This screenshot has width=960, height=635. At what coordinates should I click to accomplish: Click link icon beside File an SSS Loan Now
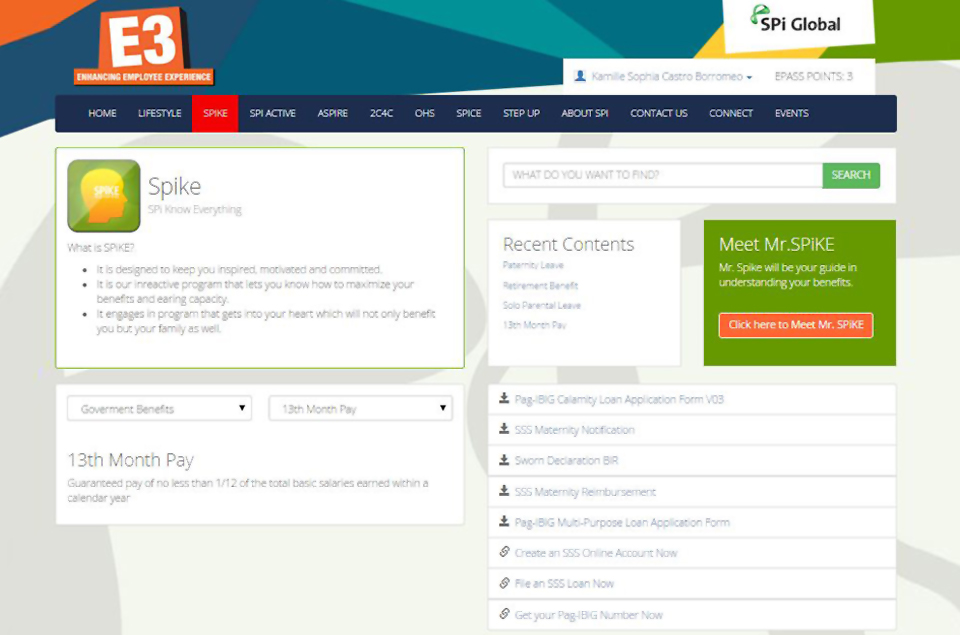(505, 584)
